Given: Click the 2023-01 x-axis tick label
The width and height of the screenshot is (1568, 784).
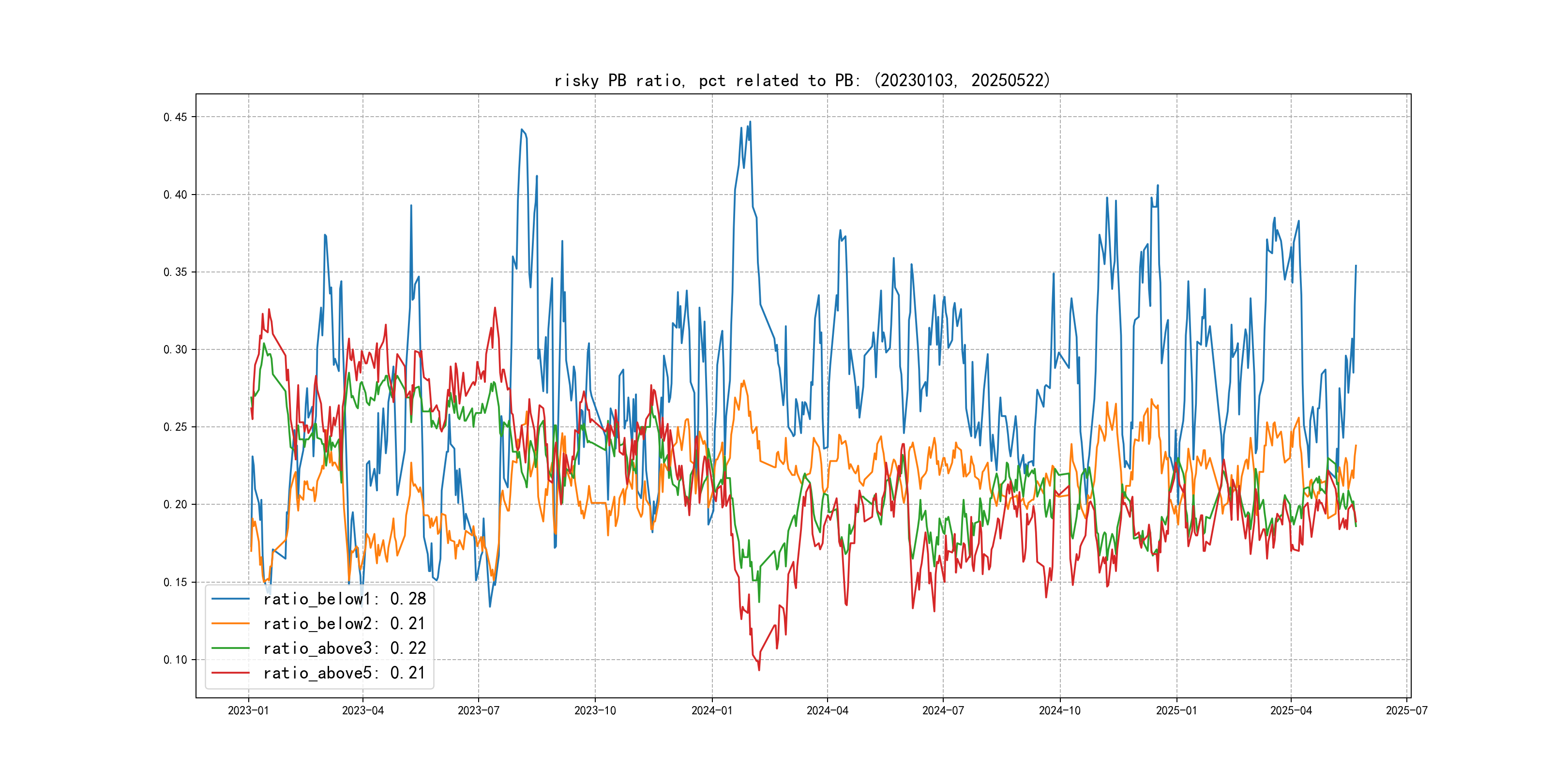Looking at the screenshot, I should 248,710.
